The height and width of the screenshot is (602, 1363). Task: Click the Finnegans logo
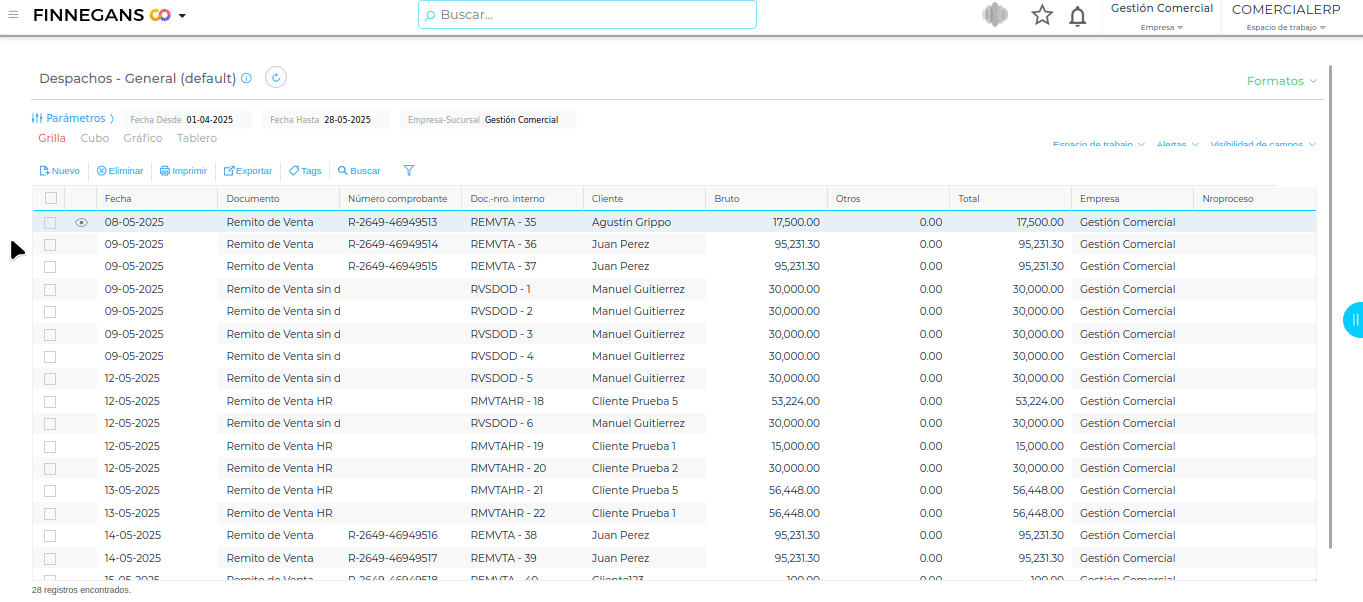click(102, 15)
